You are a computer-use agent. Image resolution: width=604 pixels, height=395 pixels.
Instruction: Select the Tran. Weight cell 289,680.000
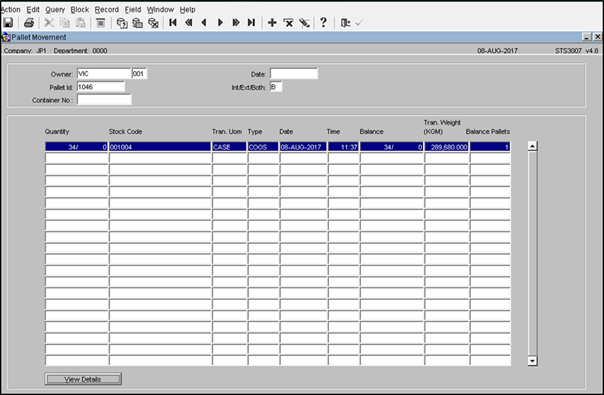tap(447, 147)
